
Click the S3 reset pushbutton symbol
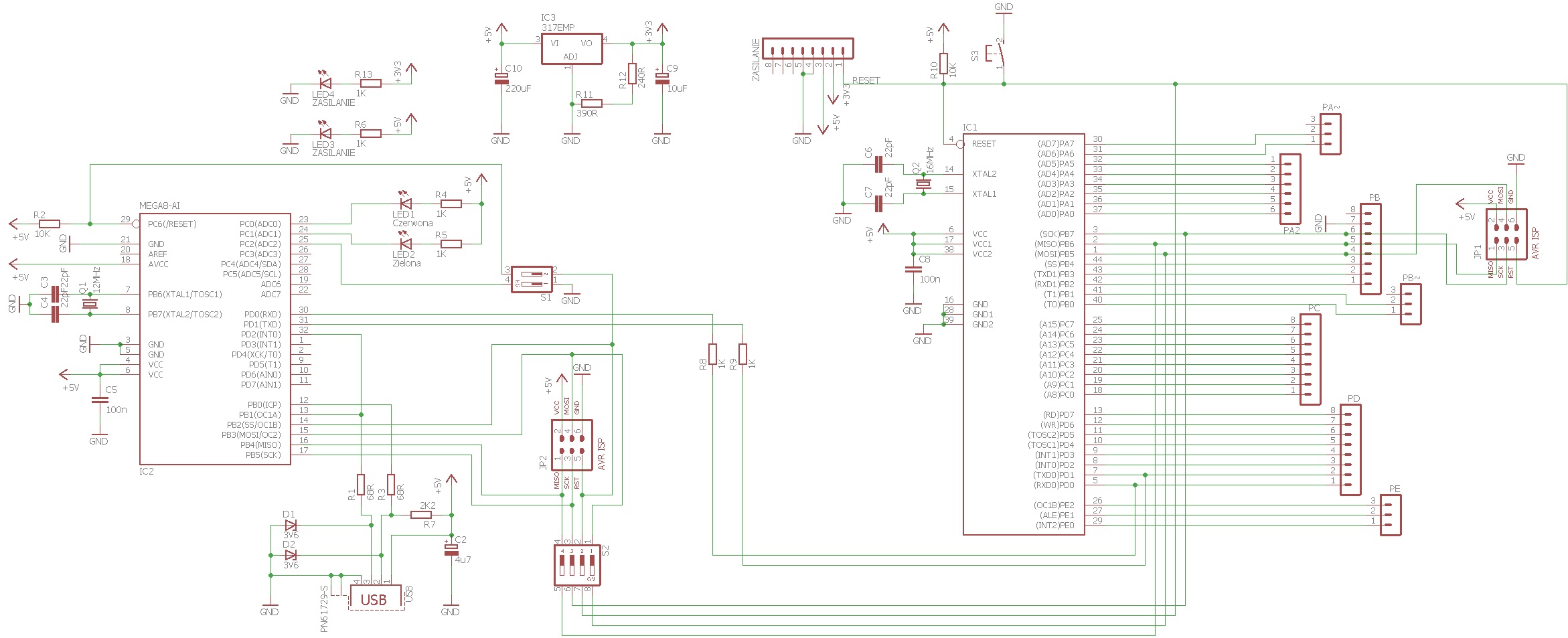click(x=996, y=54)
